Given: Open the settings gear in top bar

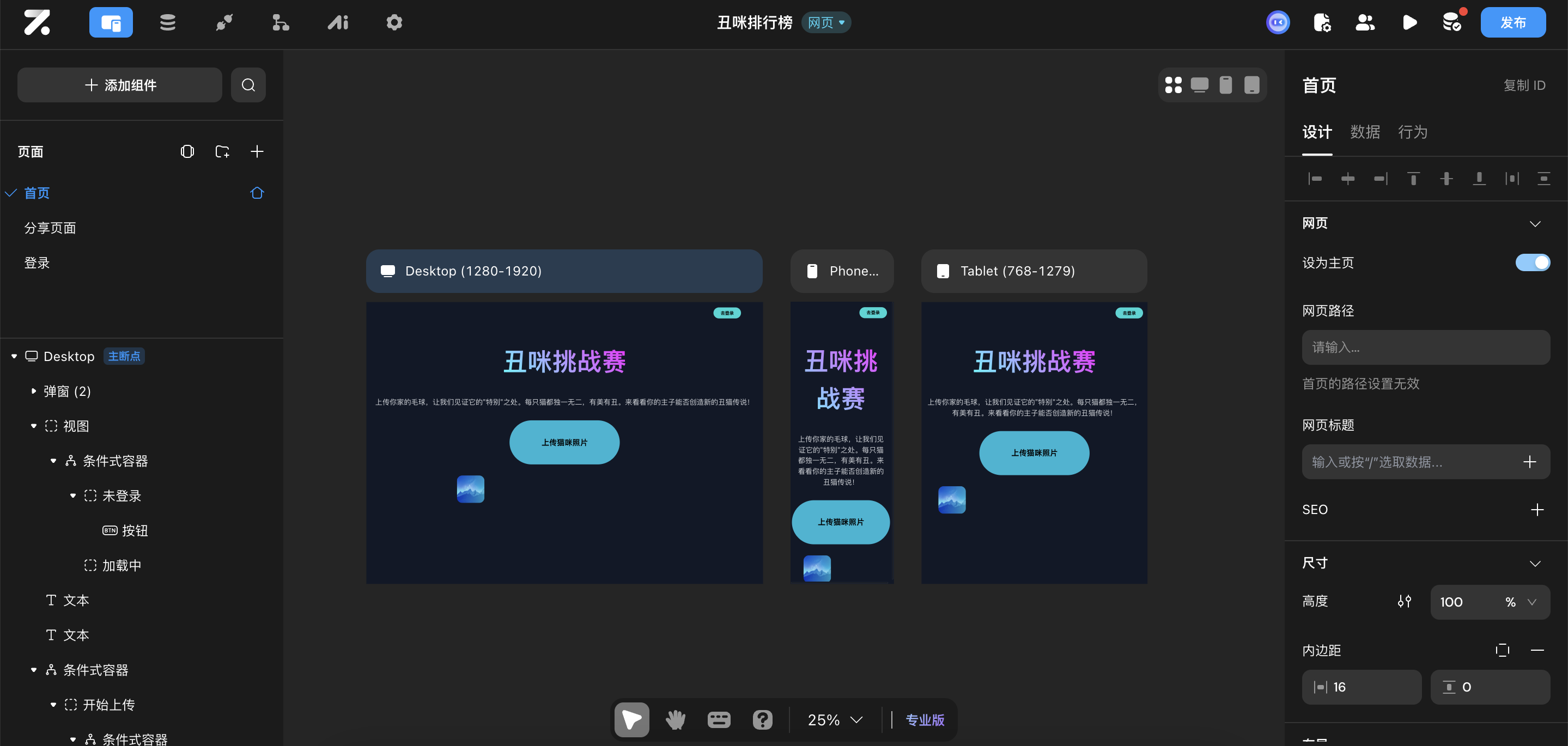Looking at the screenshot, I should tap(394, 22).
